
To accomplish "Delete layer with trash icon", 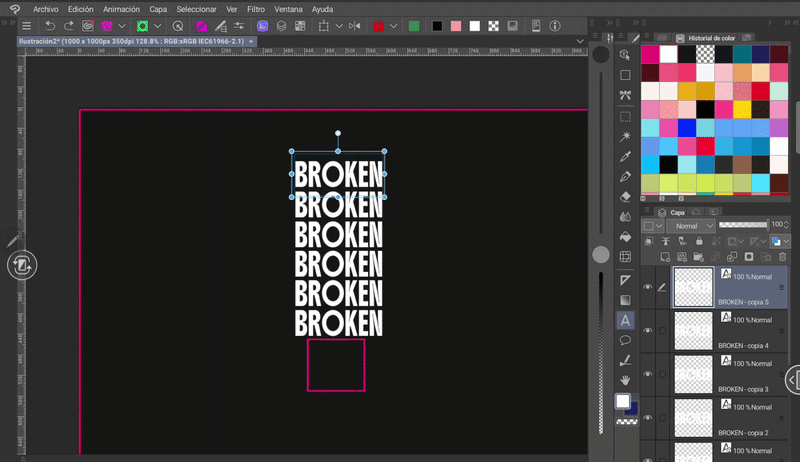I will click(783, 257).
